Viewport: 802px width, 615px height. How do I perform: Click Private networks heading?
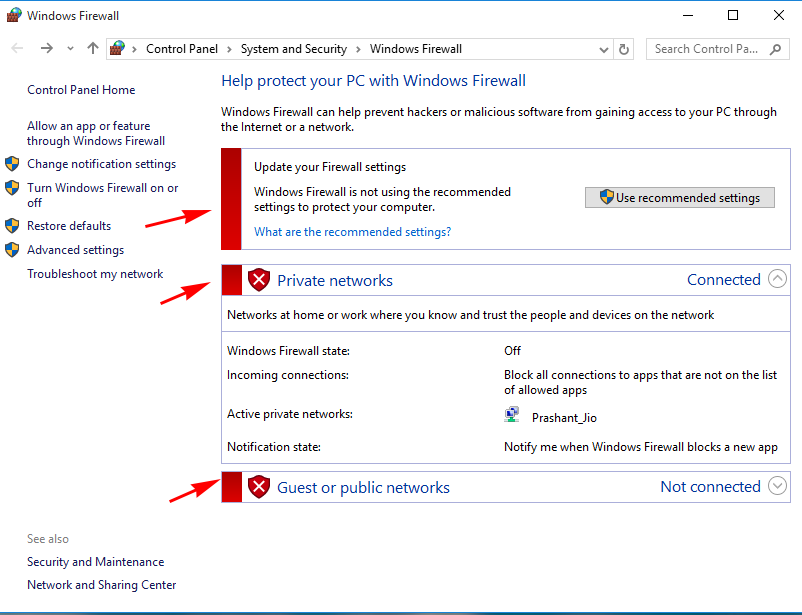(335, 280)
